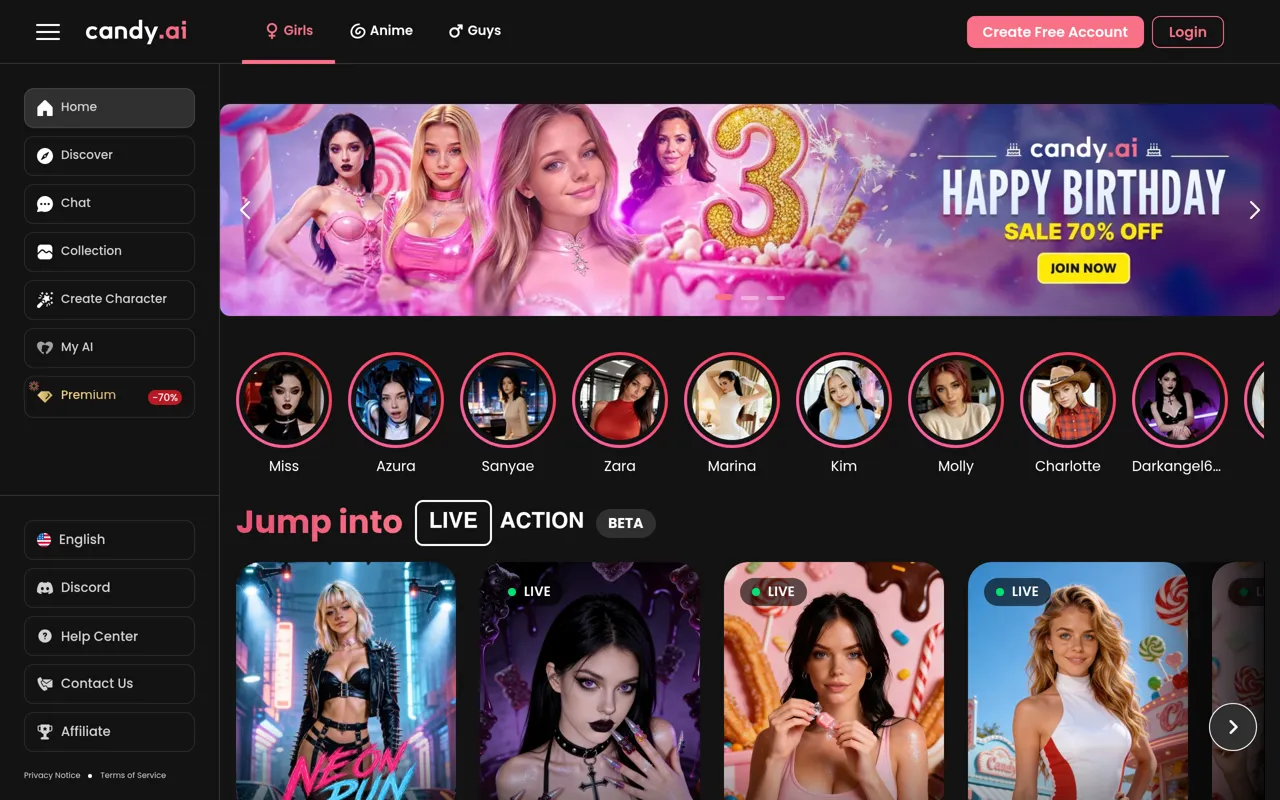The height and width of the screenshot is (800, 1280).
Task: Click the Collection image icon
Action: pos(45,252)
